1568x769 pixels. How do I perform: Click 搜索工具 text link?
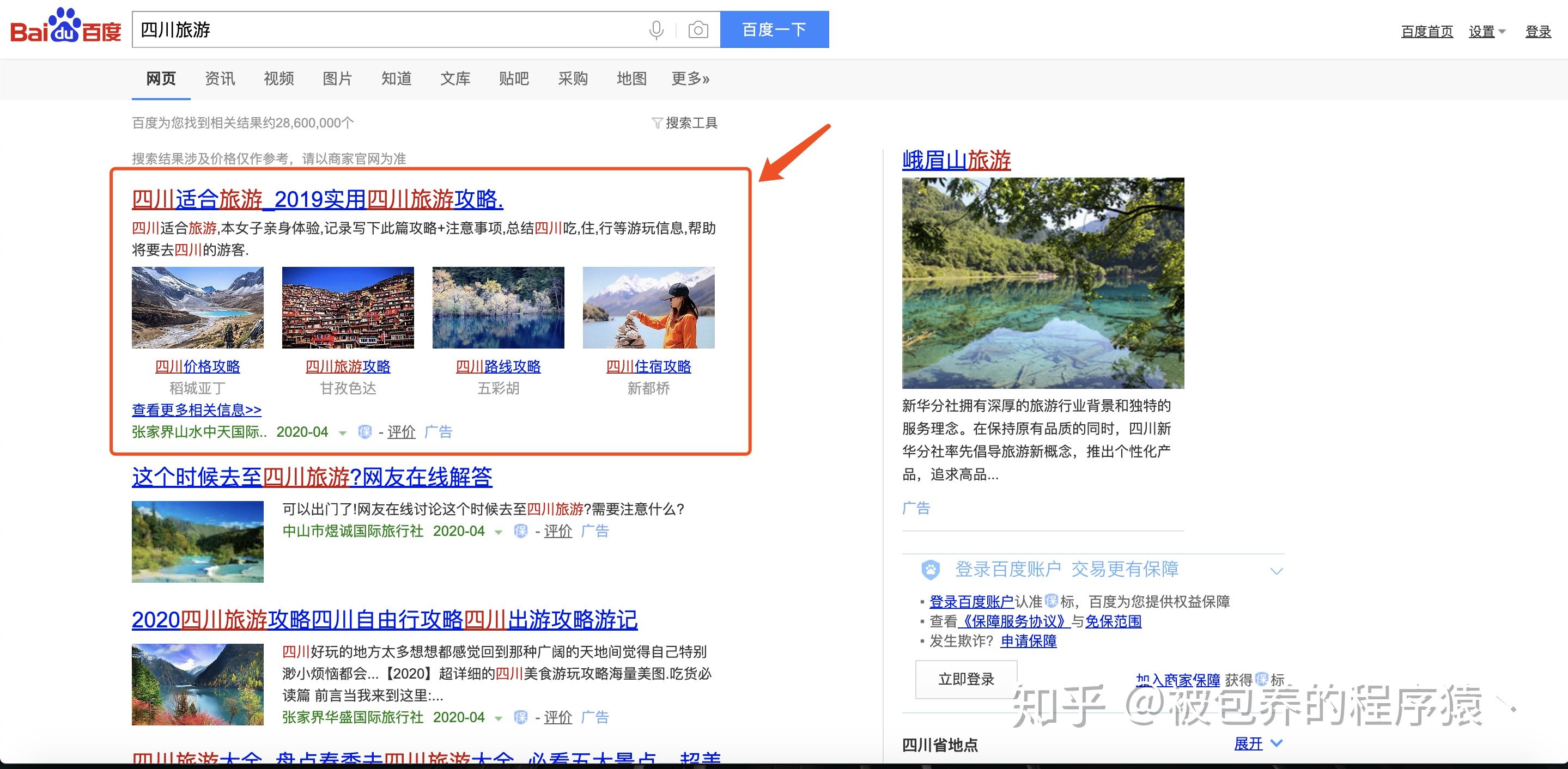[691, 123]
